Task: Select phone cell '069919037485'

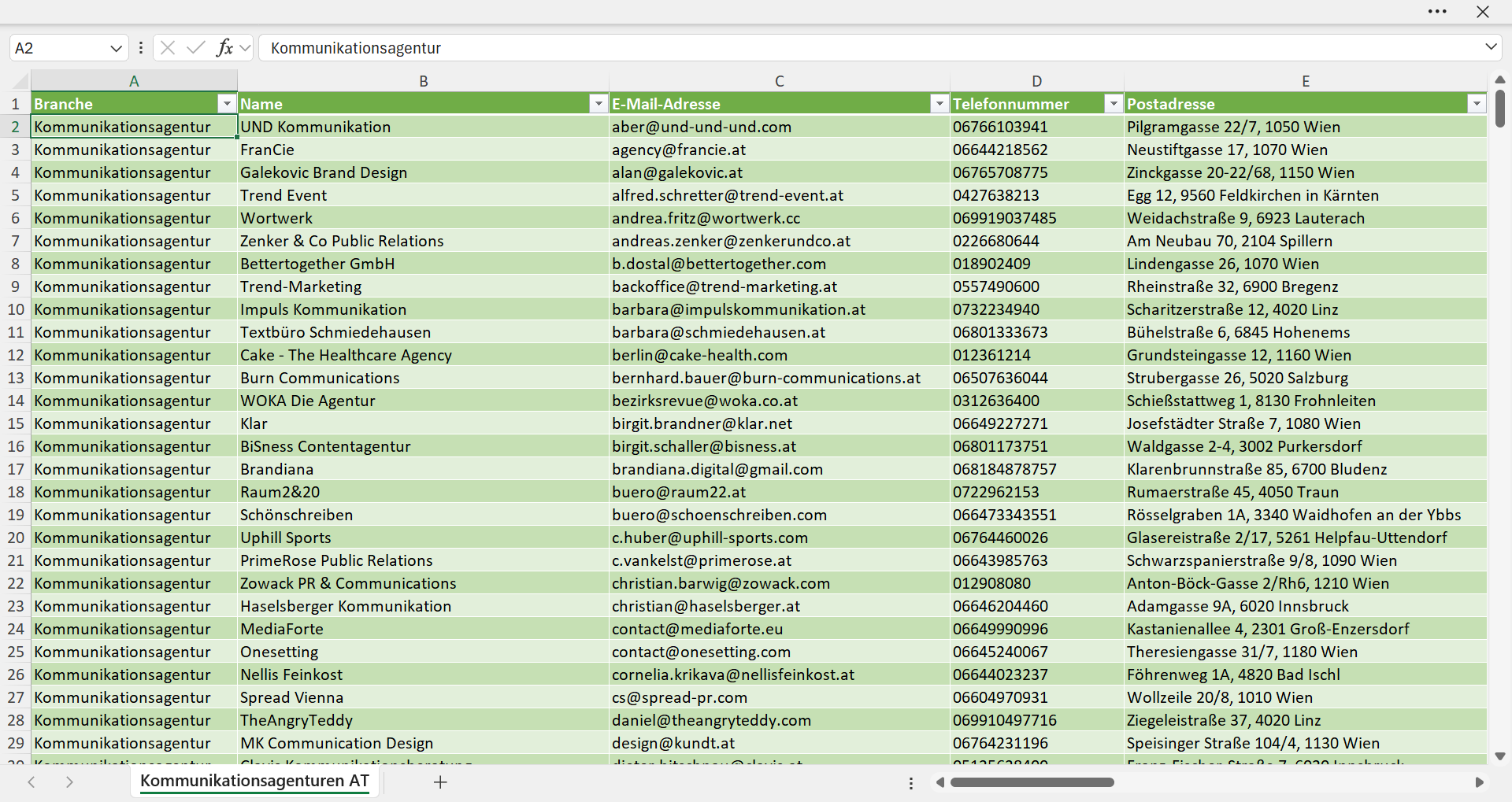Action: tap(1037, 218)
